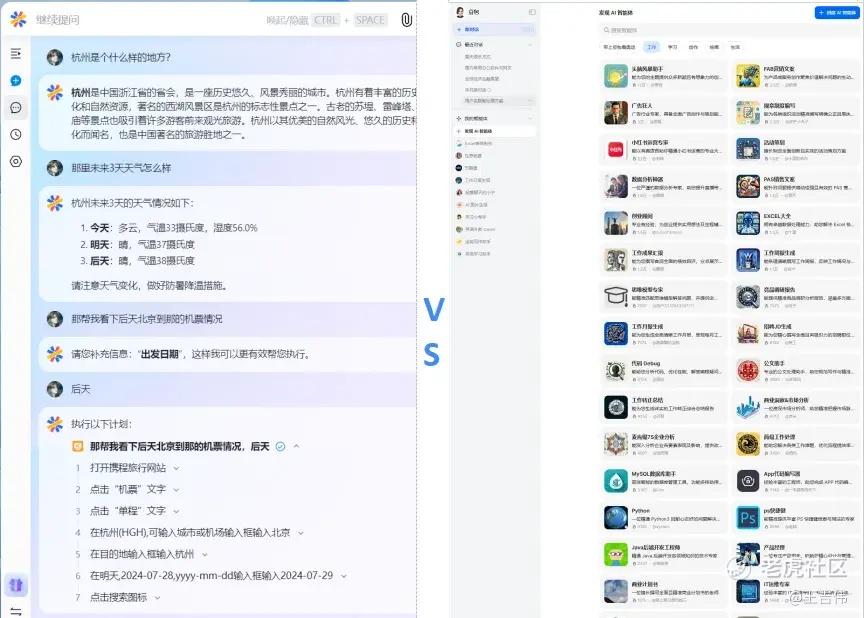Open the chat bubble conversations icon

16,107
